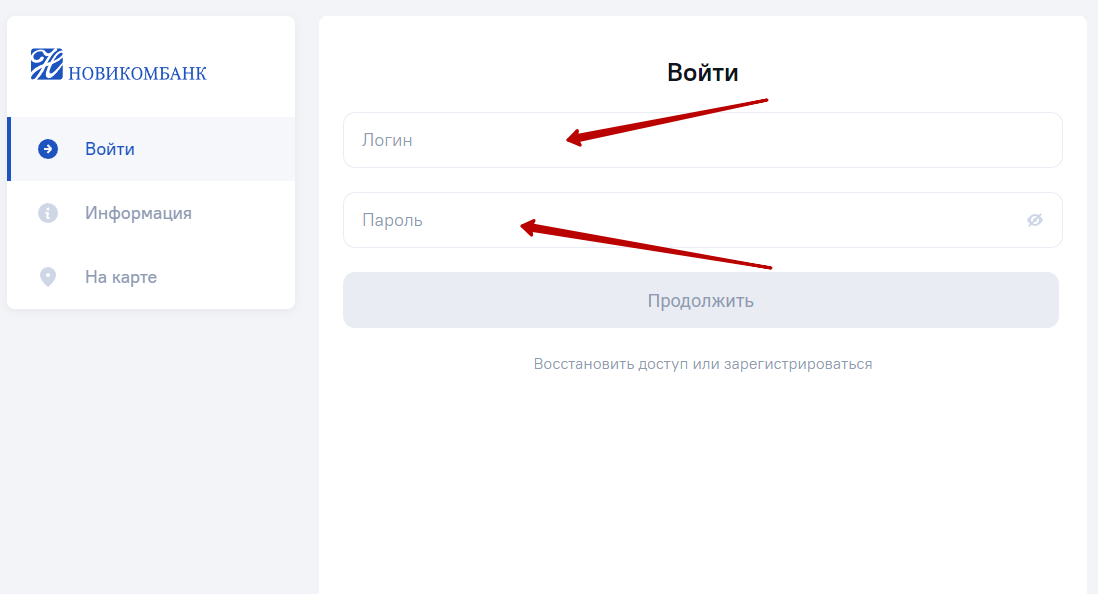
Task: Click the Логин input field
Action: [702, 140]
